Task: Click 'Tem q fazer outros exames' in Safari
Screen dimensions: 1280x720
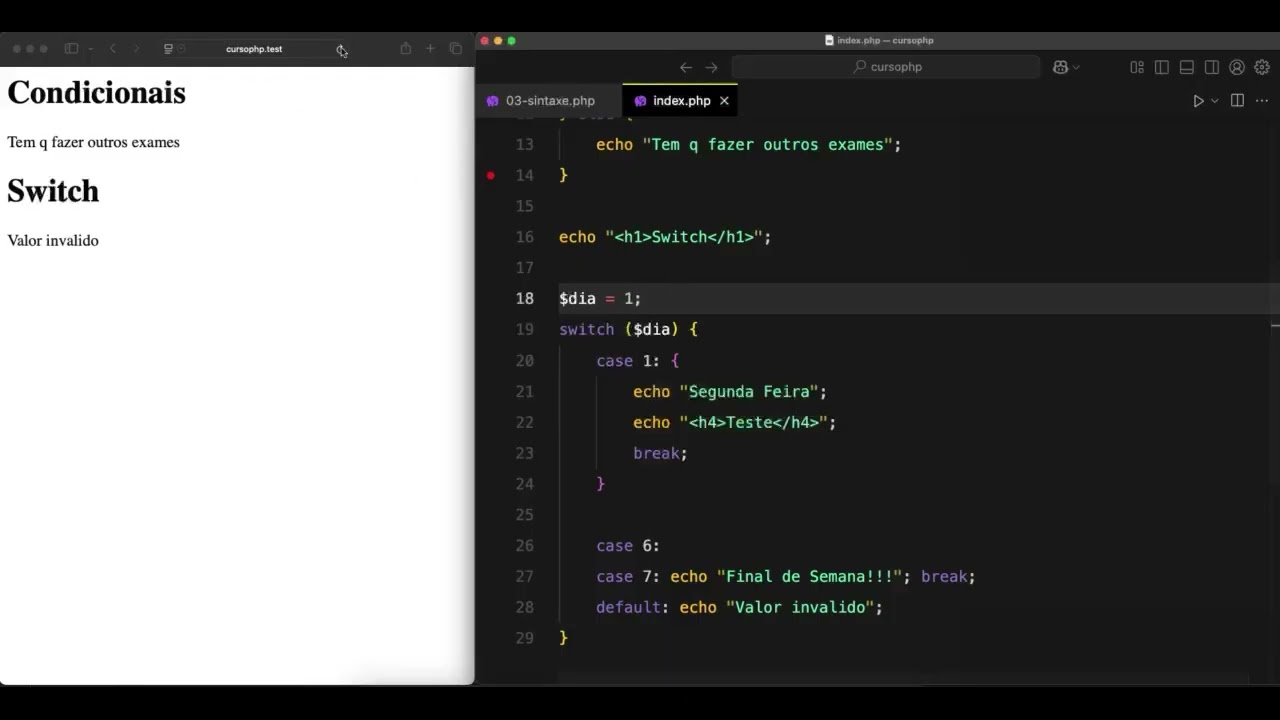Action: click(93, 142)
